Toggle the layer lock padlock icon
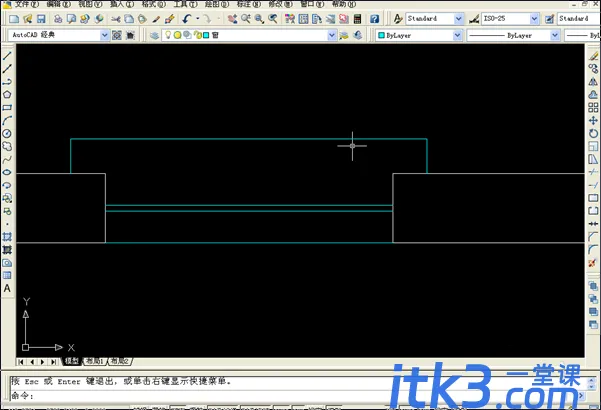The height and width of the screenshot is (410, 601). (x=198, y=35)
